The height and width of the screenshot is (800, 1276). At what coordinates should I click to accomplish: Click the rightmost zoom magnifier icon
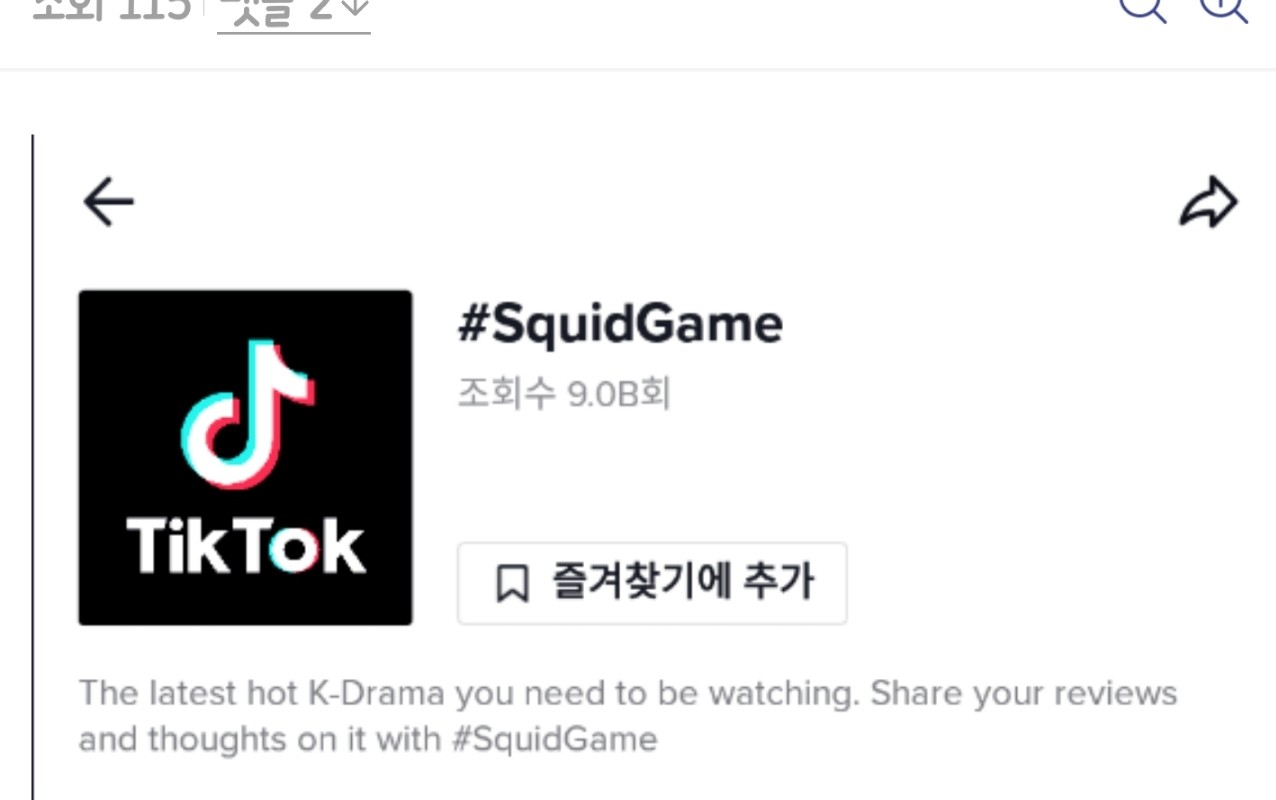(1224, 8)
